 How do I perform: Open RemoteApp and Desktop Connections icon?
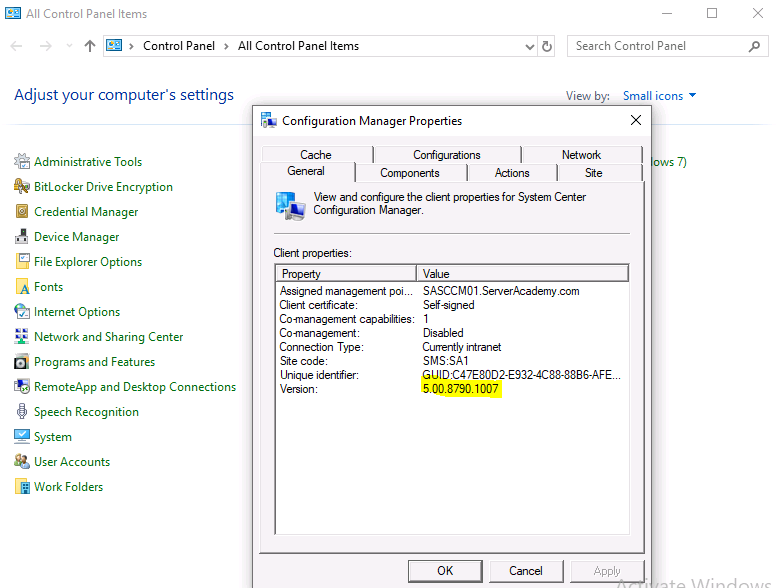22,386
